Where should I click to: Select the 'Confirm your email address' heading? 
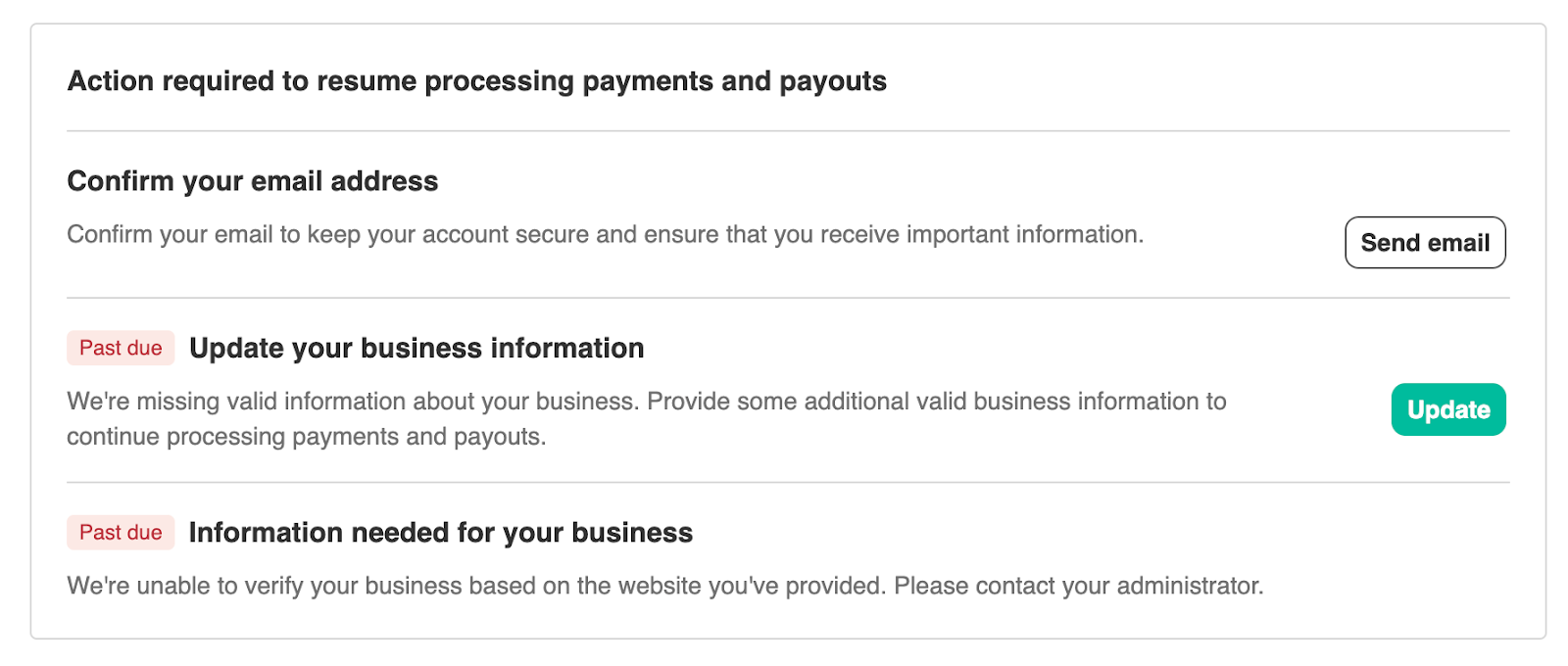click(x=253, y=181)
